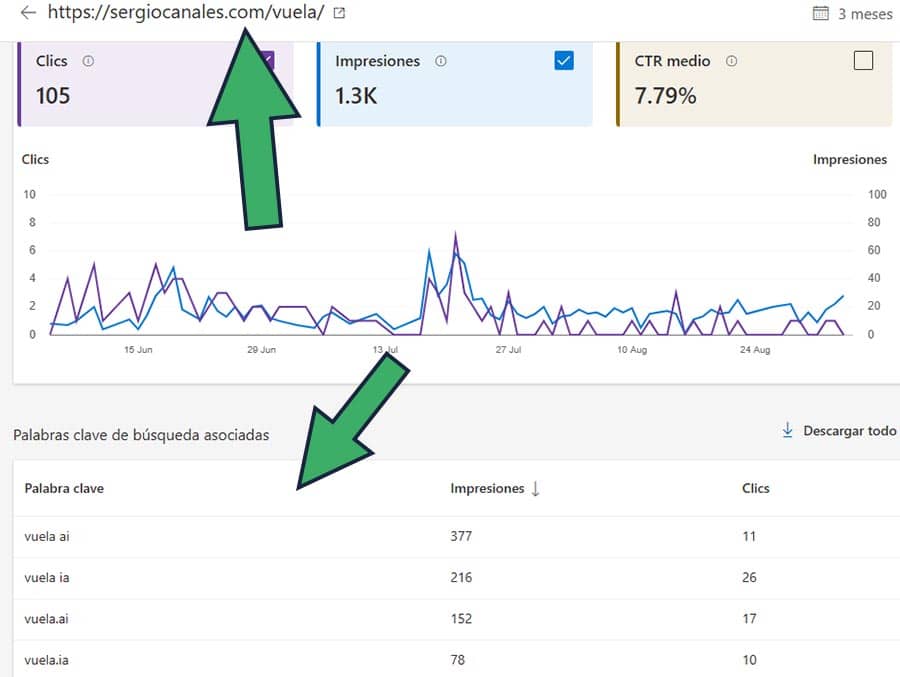Click the "Descargar todo" link
Viewport: 900px width, 677px height.
tap(848, 430)
